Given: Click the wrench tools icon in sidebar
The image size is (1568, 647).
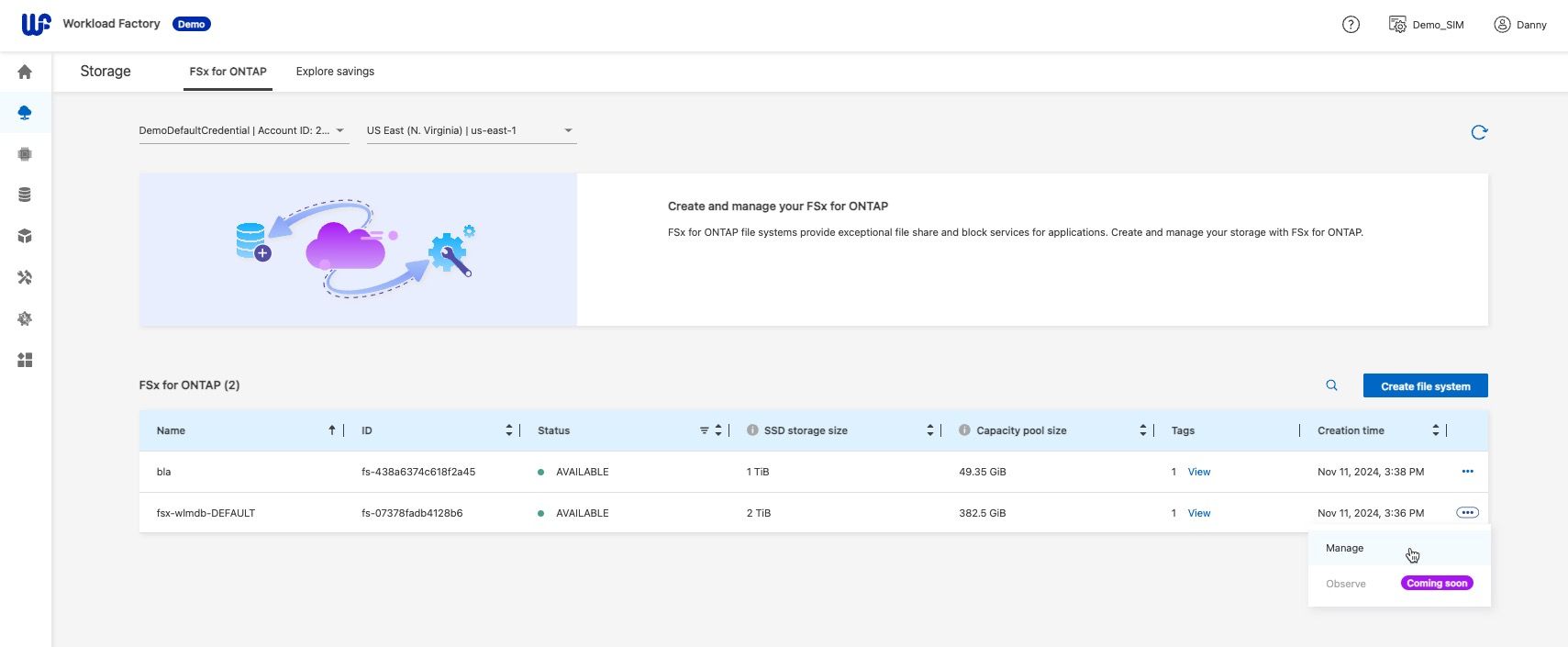Looking at the screenshot, I should [25, 277].
